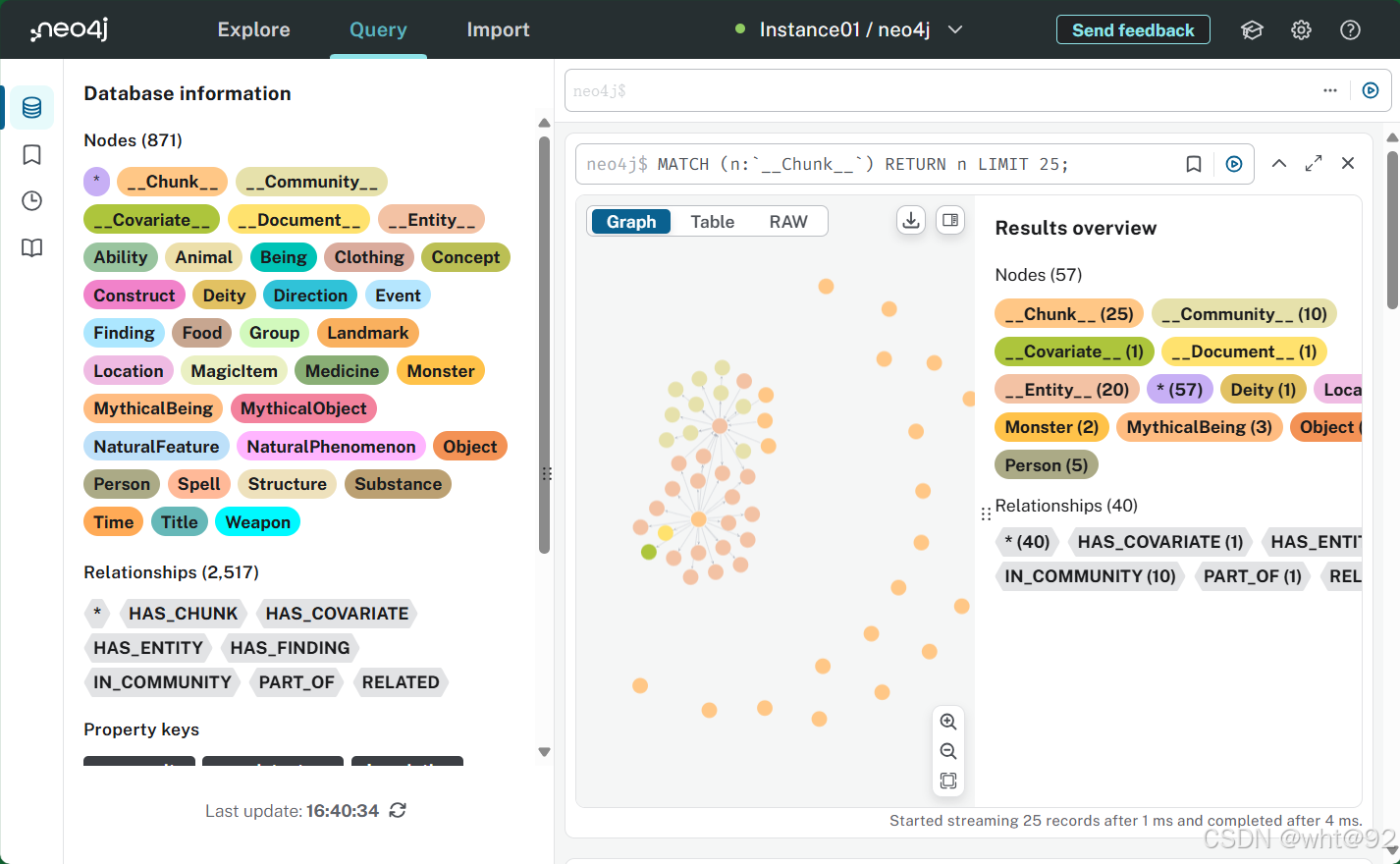Switch to the Explore tab
The width and height of the screenshot is (1400, 864).
click(253, 29)
